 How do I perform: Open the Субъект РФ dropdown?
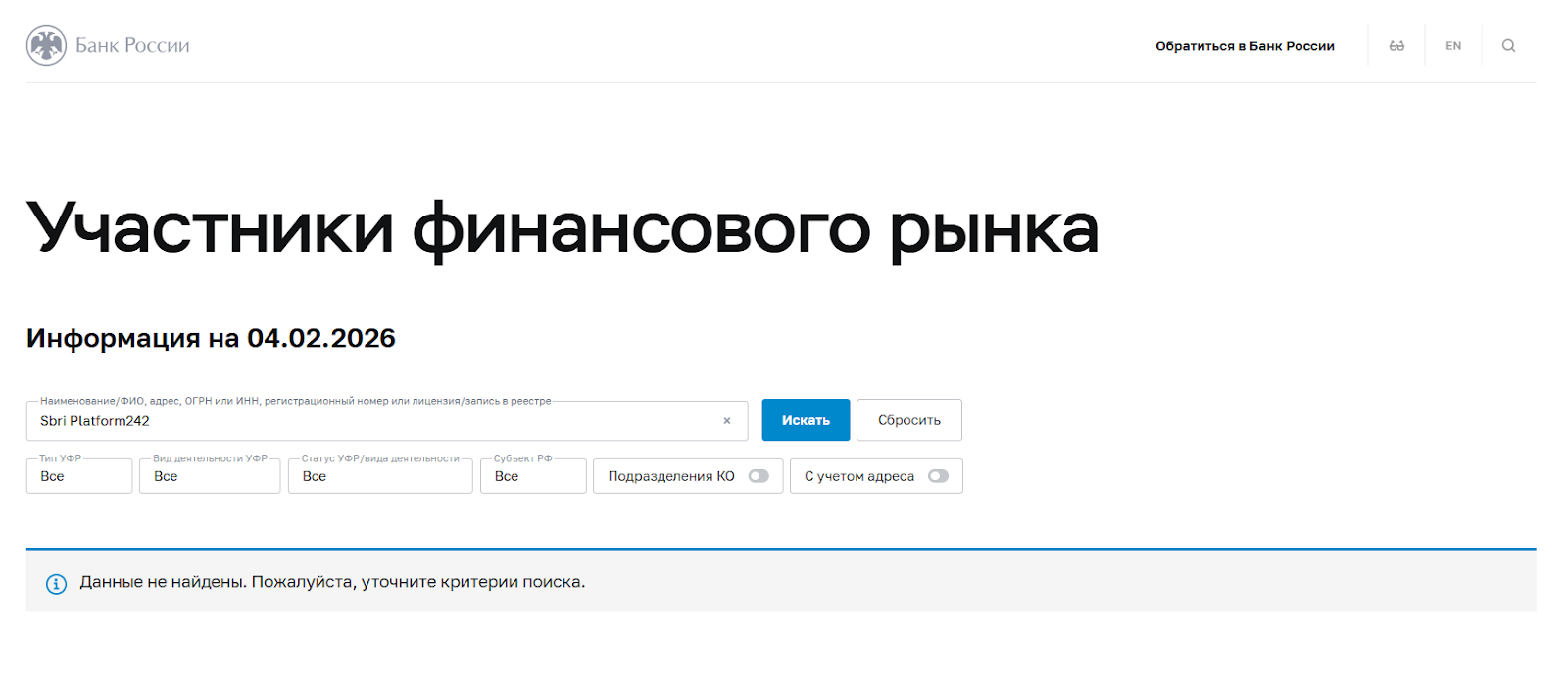[533, 476]
